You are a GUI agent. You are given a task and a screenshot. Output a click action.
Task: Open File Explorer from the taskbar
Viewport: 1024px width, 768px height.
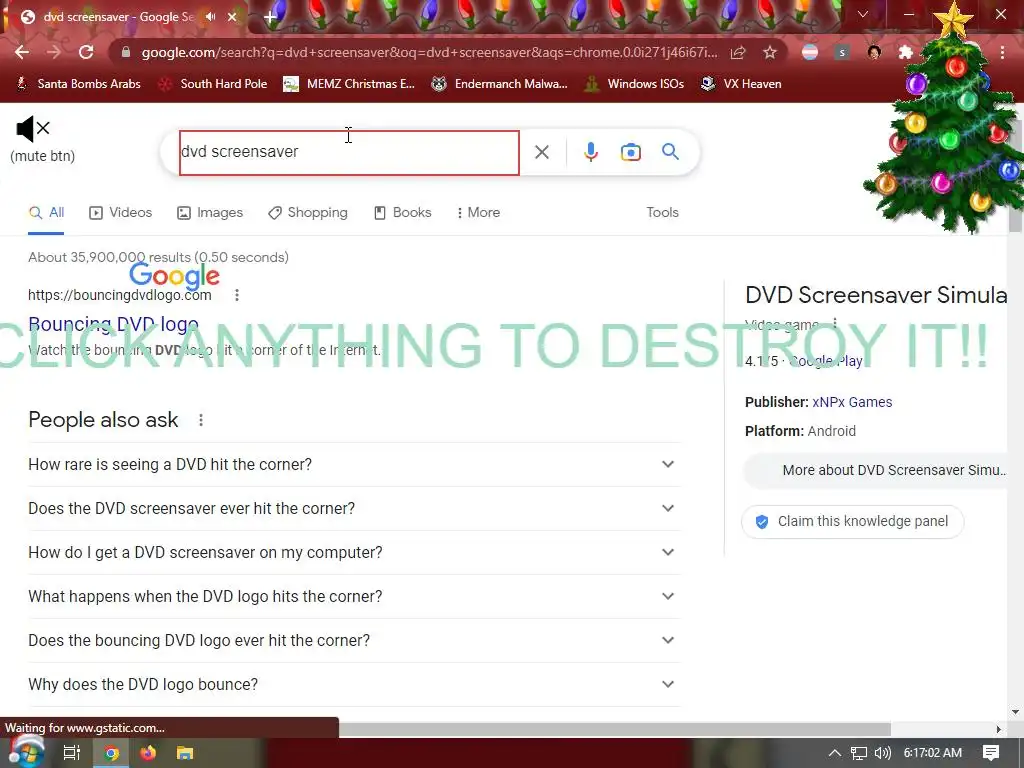coord(185,753)
